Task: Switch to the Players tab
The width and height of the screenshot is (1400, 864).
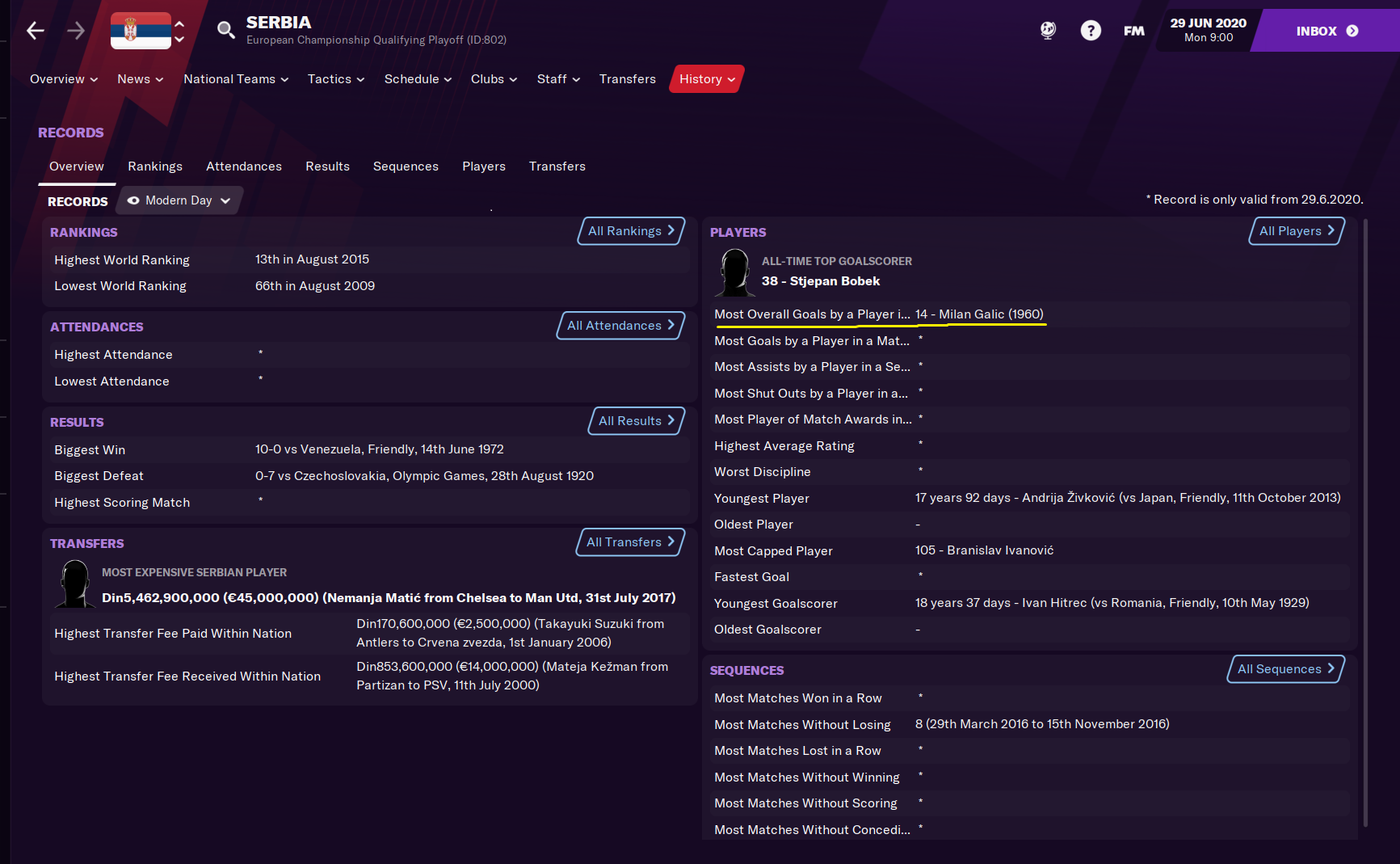Action: [484, 166]
